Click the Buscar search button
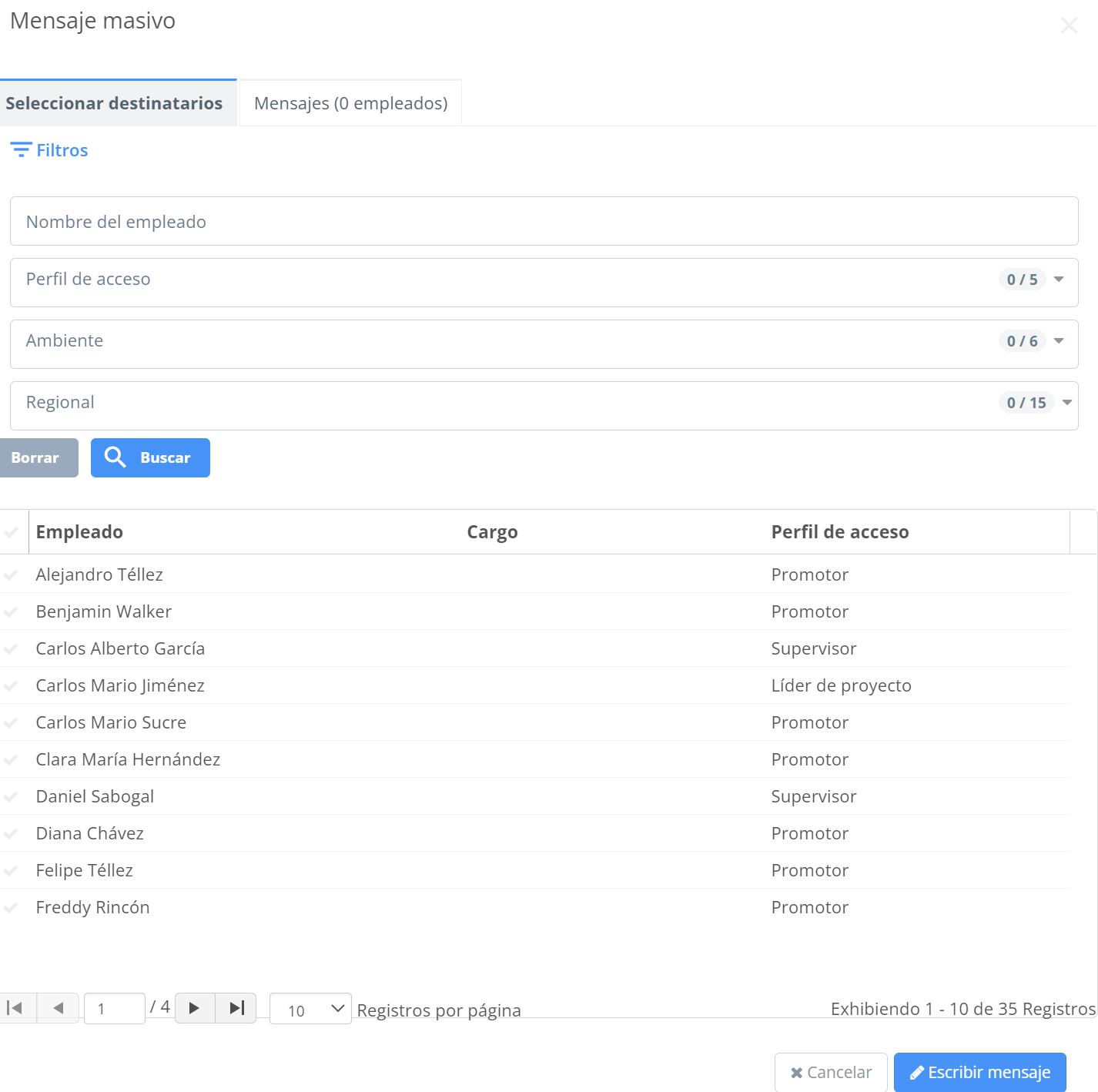The height and width of the screenshot is (1092, 1098). (x=150, y=457)
